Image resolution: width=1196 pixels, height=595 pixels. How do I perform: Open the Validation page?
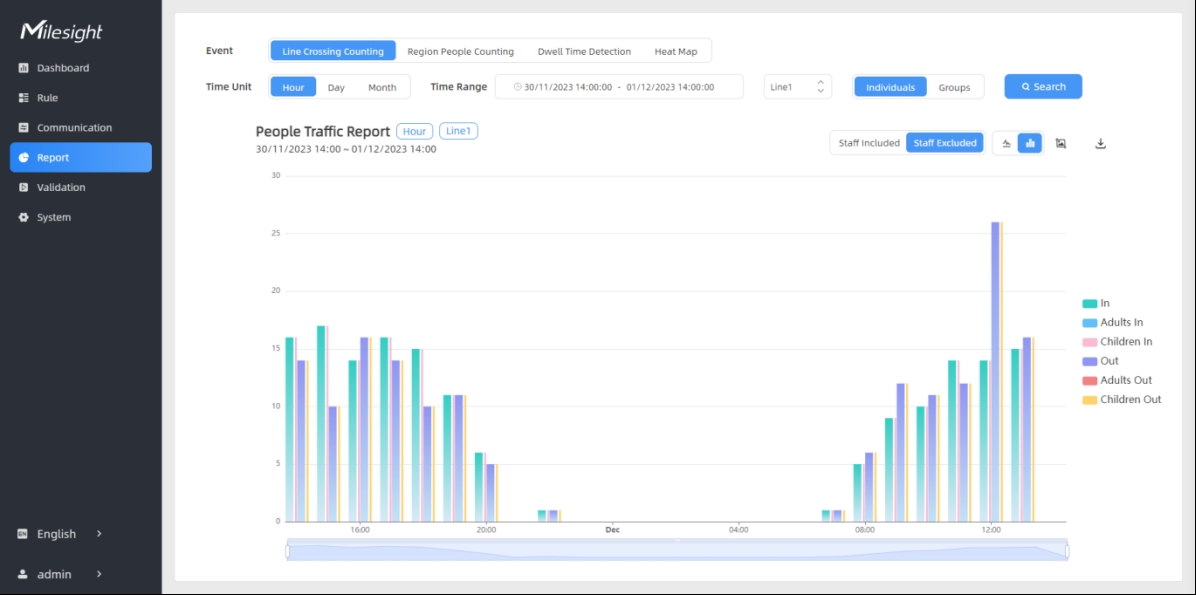pyautogui.click(x=61, y=187)
